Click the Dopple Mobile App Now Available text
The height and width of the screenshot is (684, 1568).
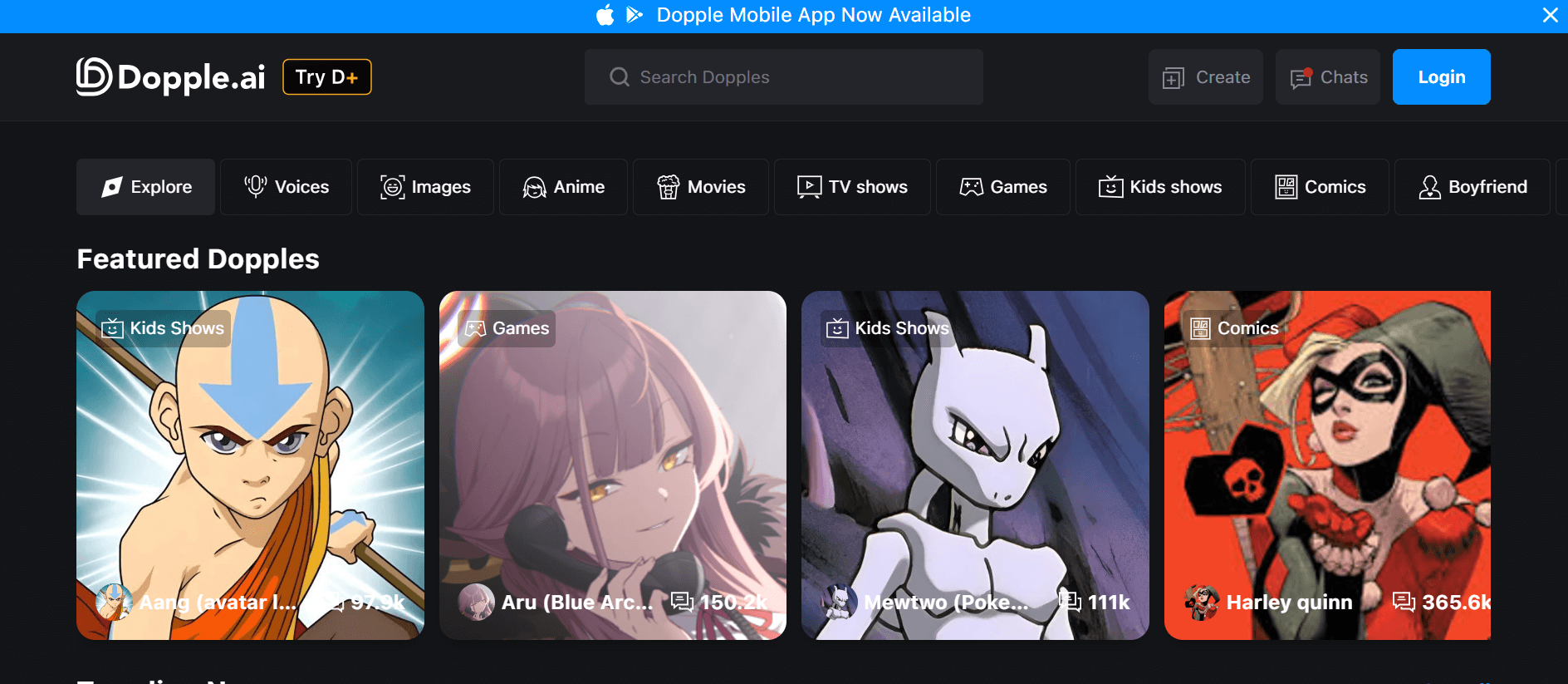[x=813, y=15]
